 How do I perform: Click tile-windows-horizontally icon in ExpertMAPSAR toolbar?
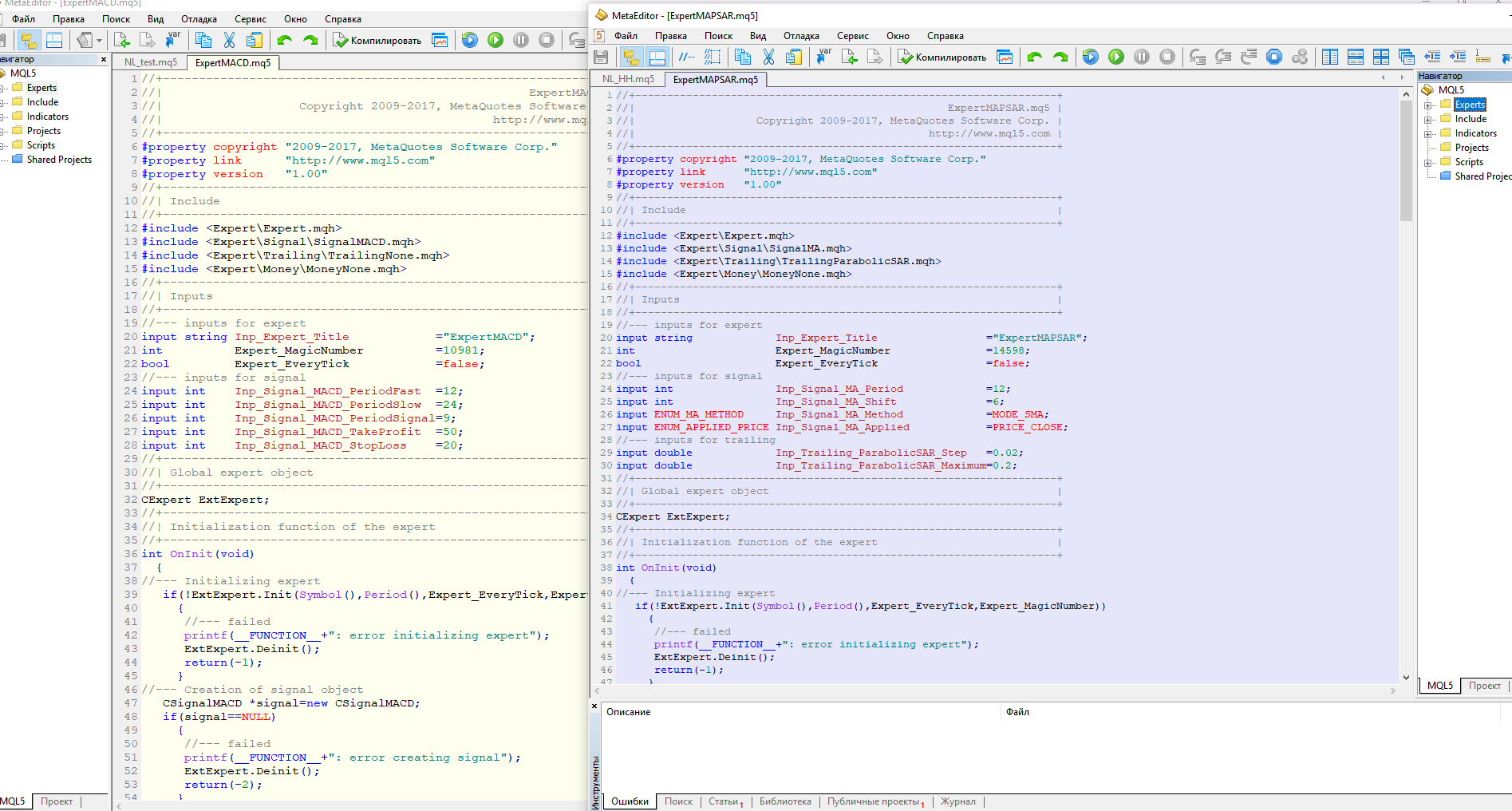(1356, 57)
